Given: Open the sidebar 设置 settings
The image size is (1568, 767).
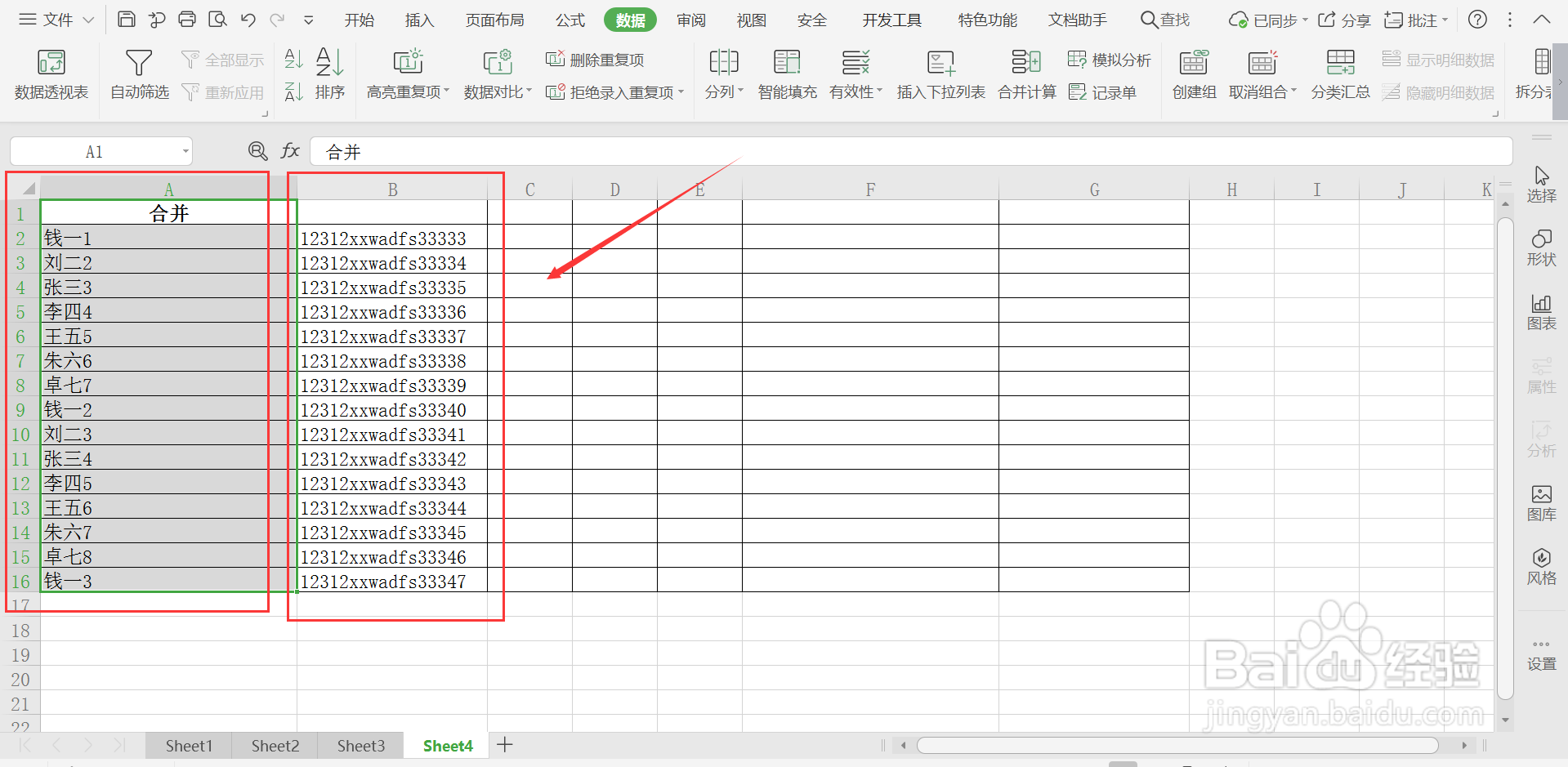Looking at the screenshot, I should (1541, 655).
